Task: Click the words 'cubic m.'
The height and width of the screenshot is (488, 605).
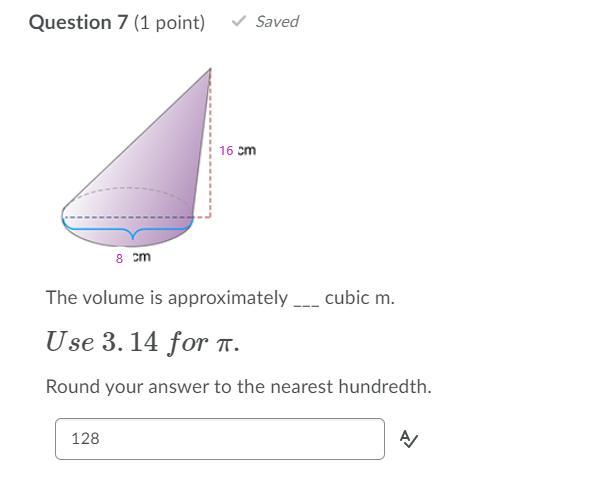Action: point(360,298)
